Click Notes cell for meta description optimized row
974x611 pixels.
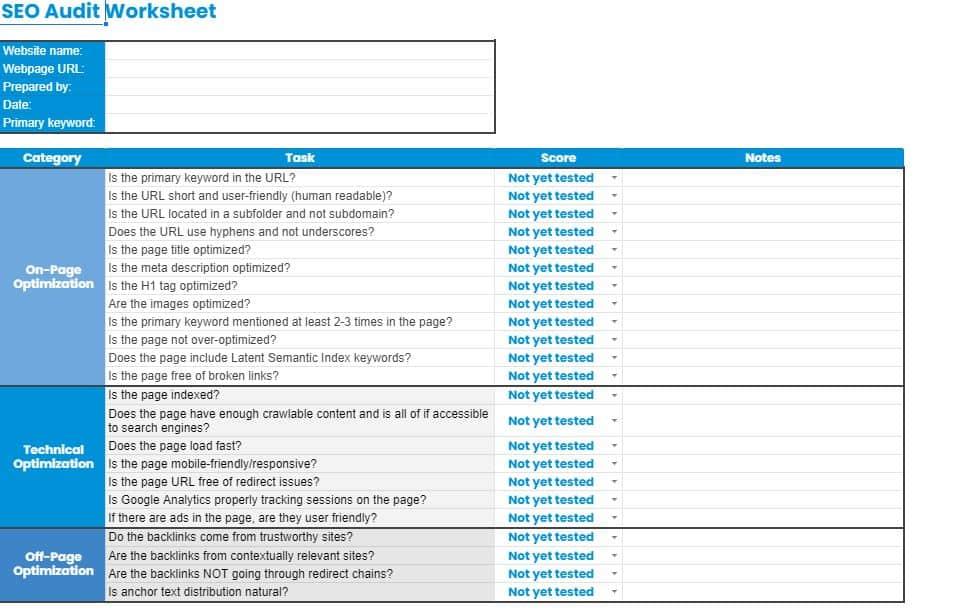[x=762, y=268]
